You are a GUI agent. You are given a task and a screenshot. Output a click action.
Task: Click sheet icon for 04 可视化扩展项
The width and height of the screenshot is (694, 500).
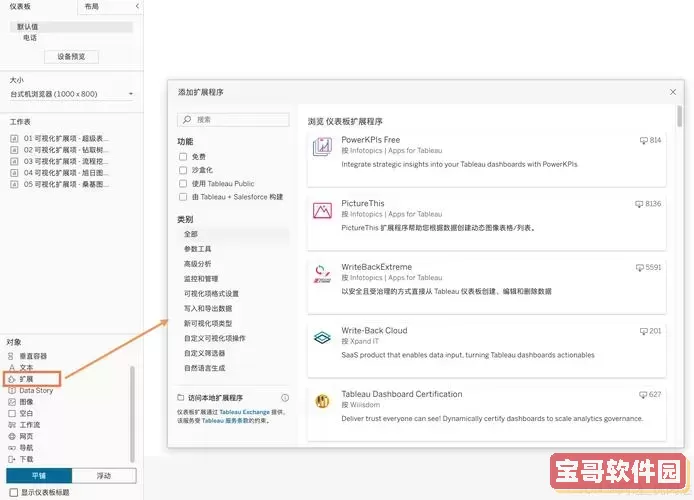(14, 173)
